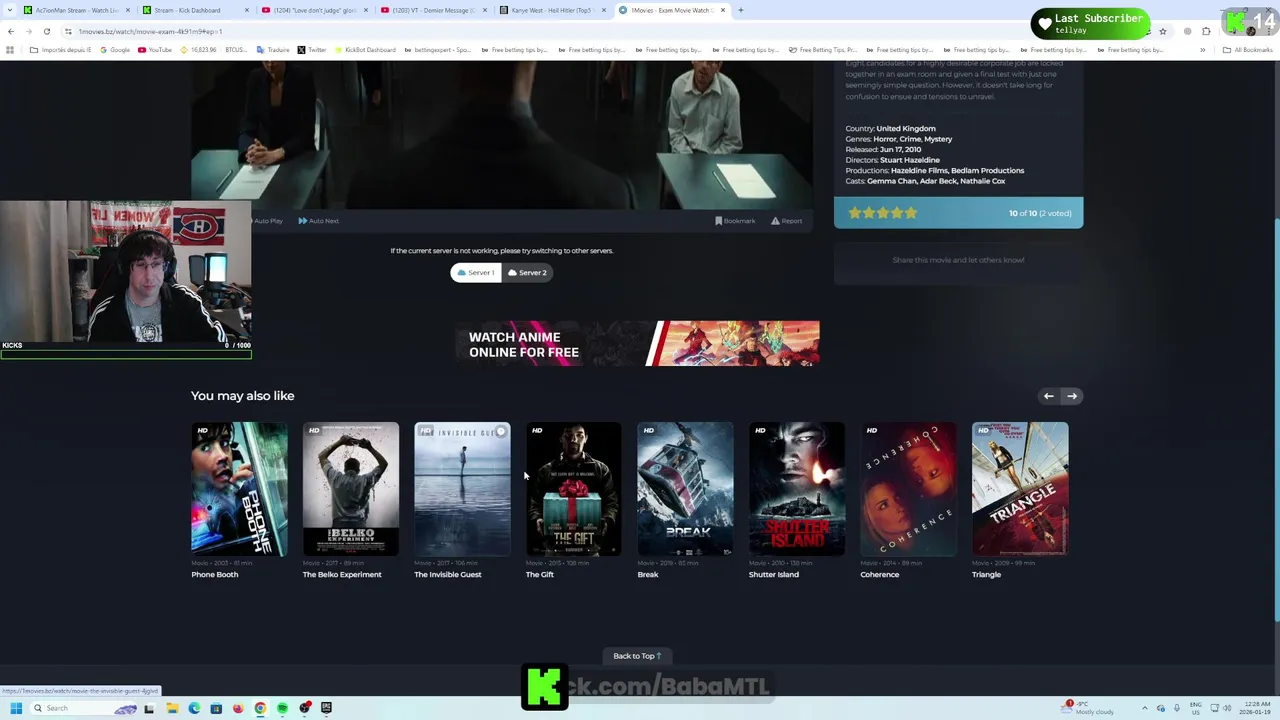The image size is (1280, 720).
Task: Open taskbar clock and date
Action: (1254, 708)
